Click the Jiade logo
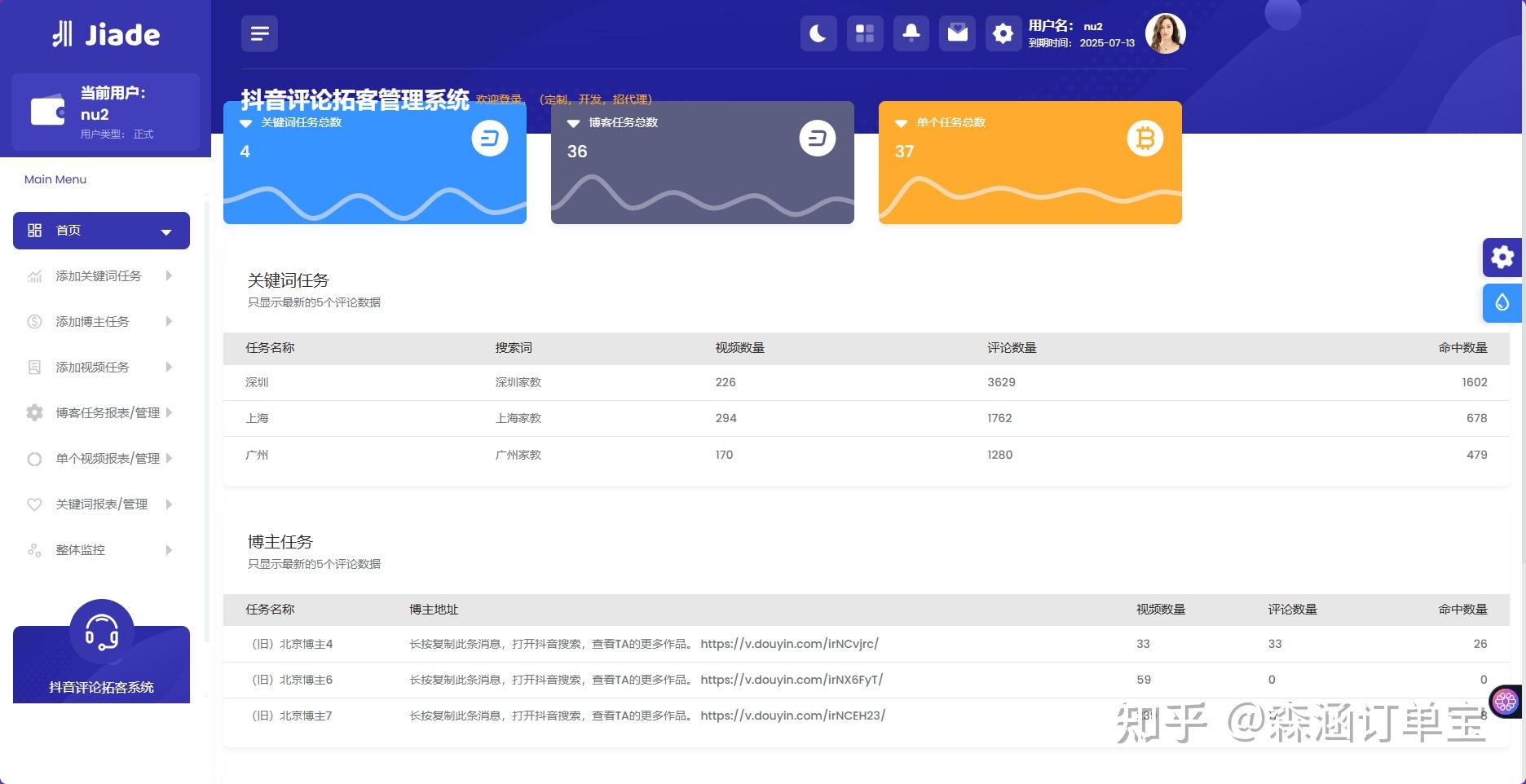The width and height of the screenshot is (1526, 784). coord(106,34)
